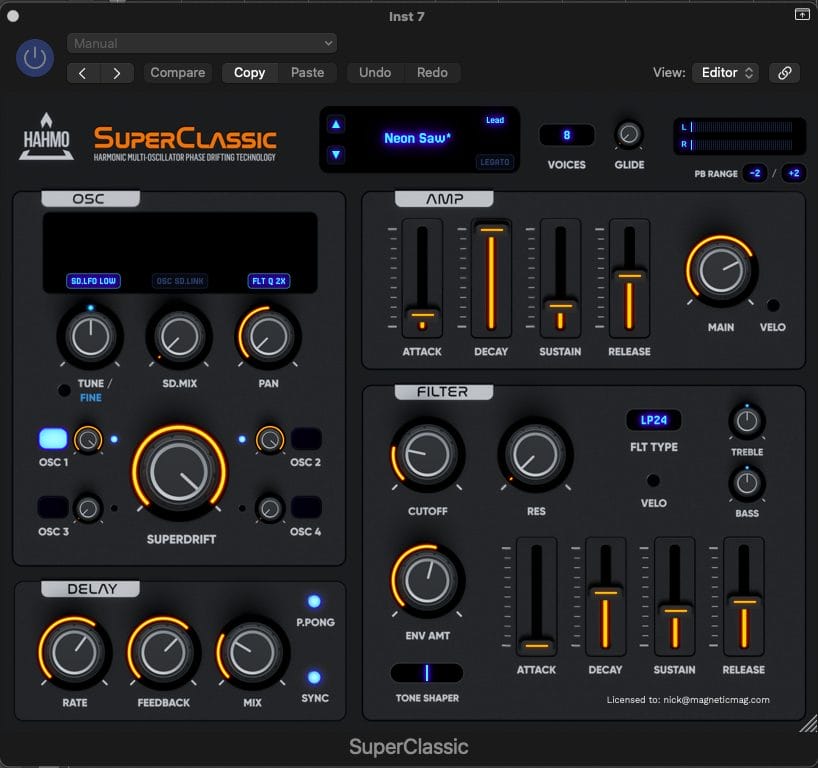Change the Voices count value 8
Viewport: 818px width, 768px height.
tap(567, 136)
